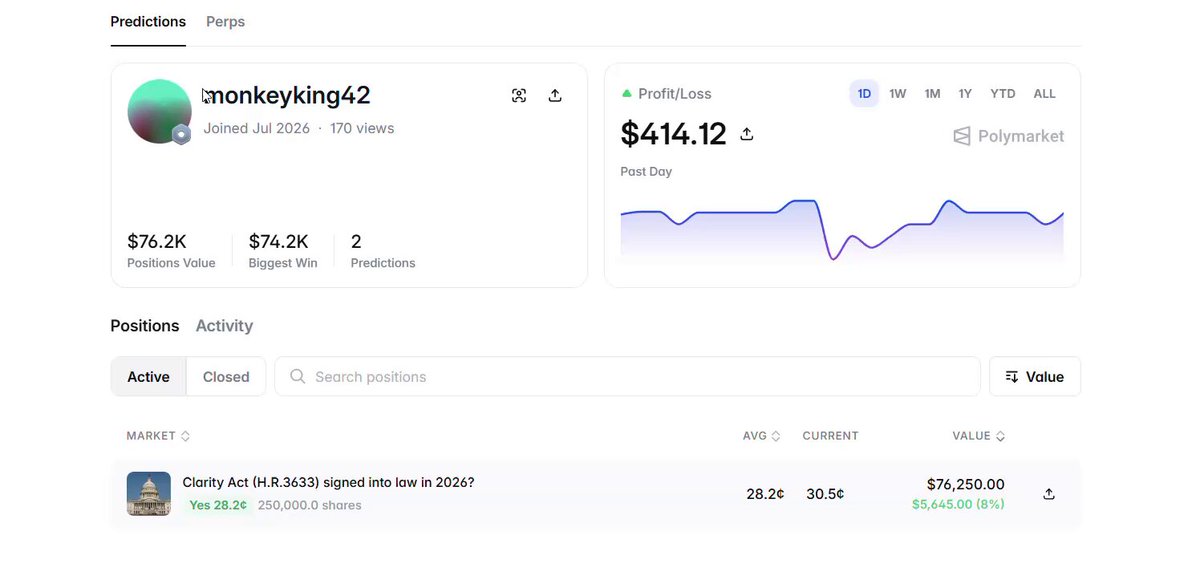Screen dimensions: 1200x584
Task: Click the Predictions count of 2
Action: click(x=383, y=250)
